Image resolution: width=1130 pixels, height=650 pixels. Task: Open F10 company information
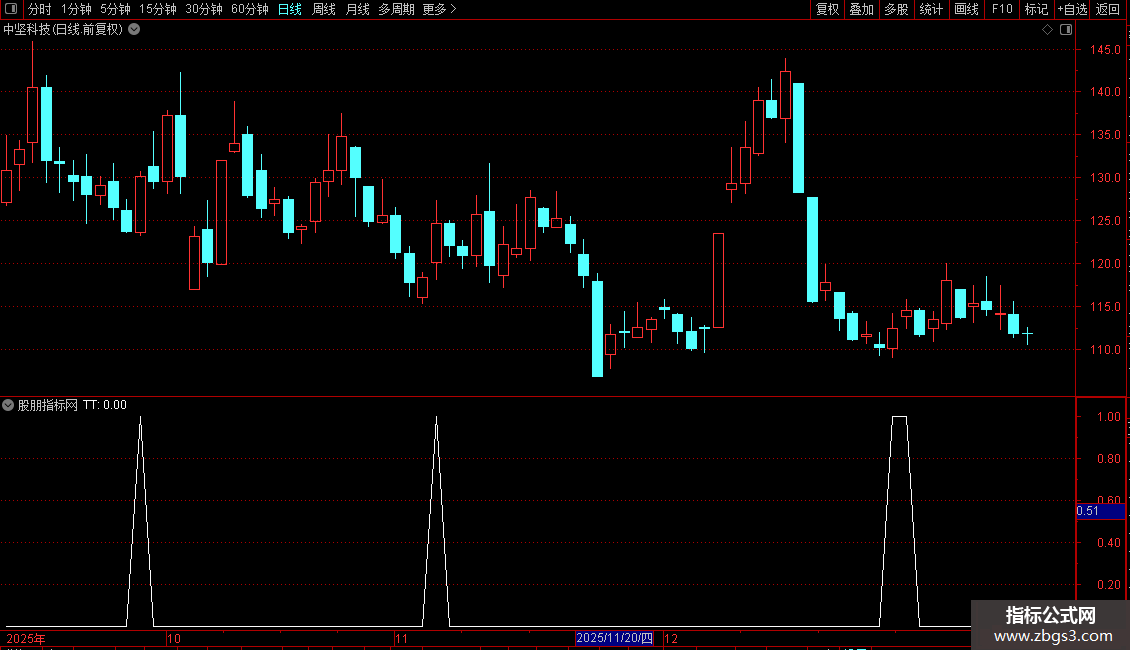pos(1002,9)
